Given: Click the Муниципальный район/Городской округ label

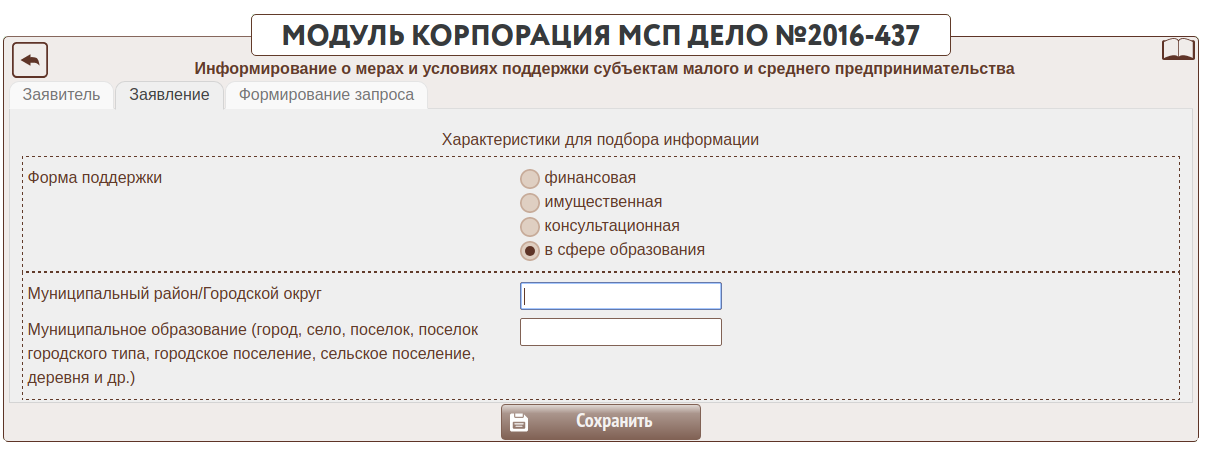Looking at the screenshot, I should click(175, 294).
